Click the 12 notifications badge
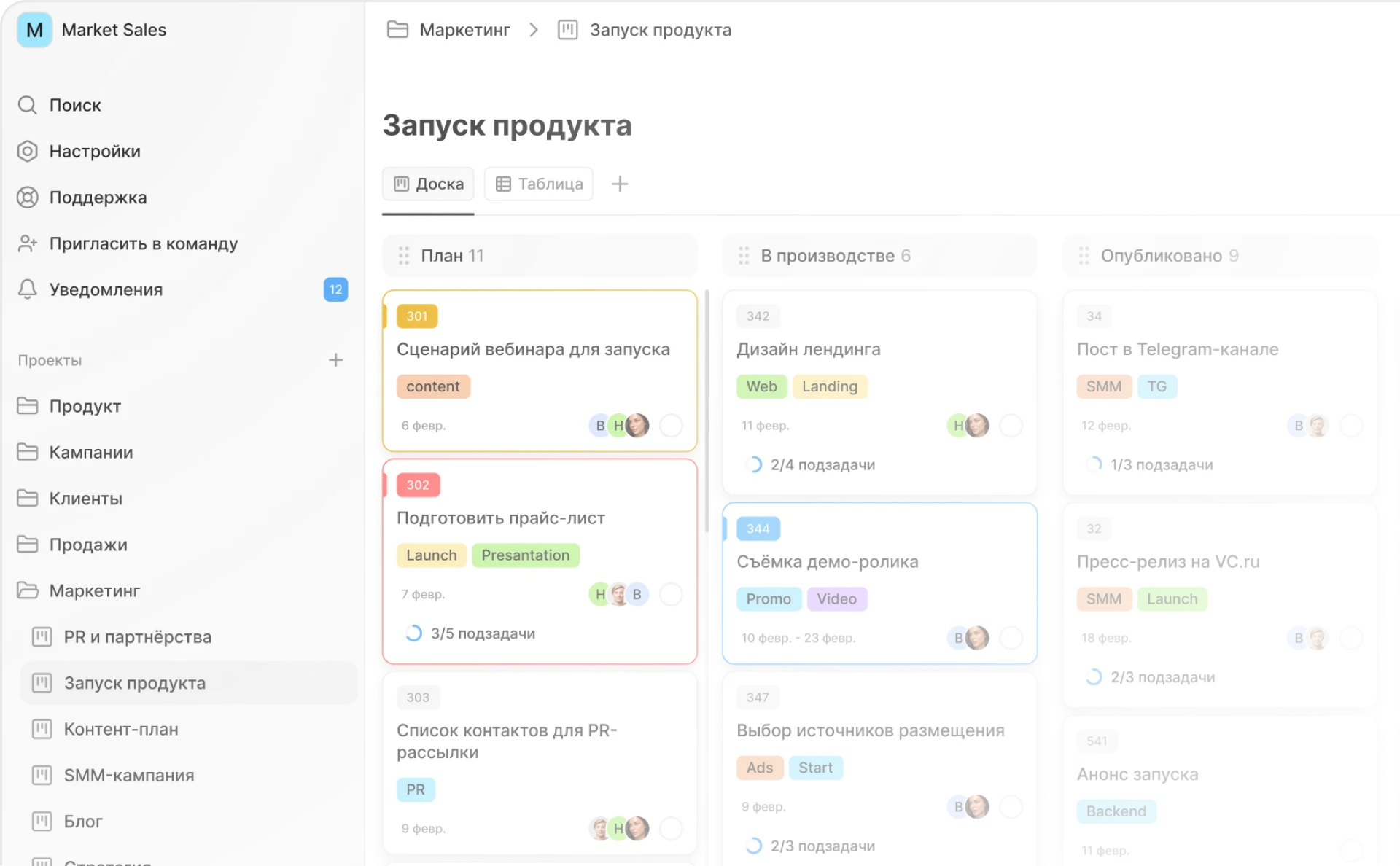 (x=335, y=289)
